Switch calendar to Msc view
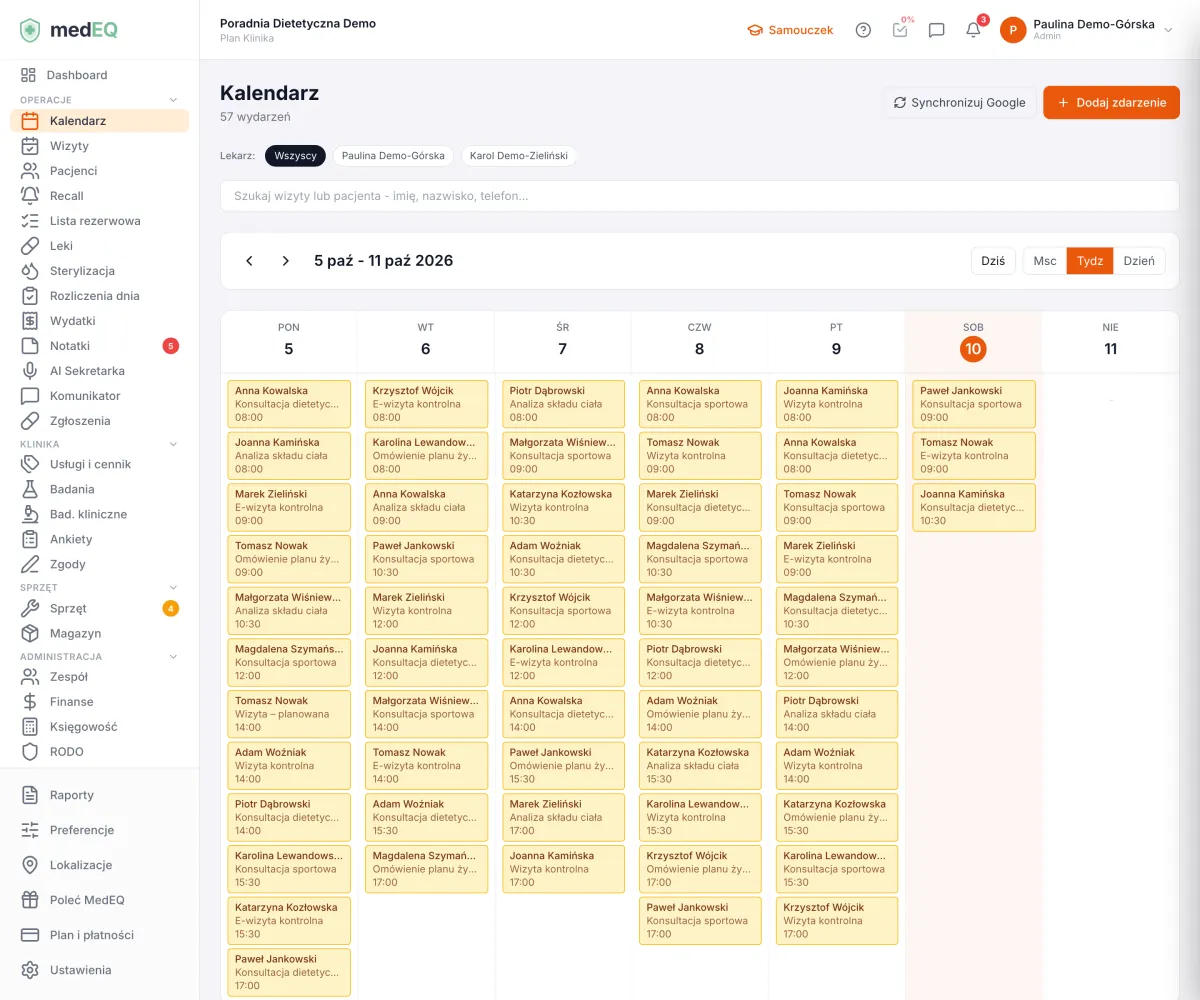The width and height of the screenshot is (1200, 1000). pyautogui.click(x=1045, y=261)
